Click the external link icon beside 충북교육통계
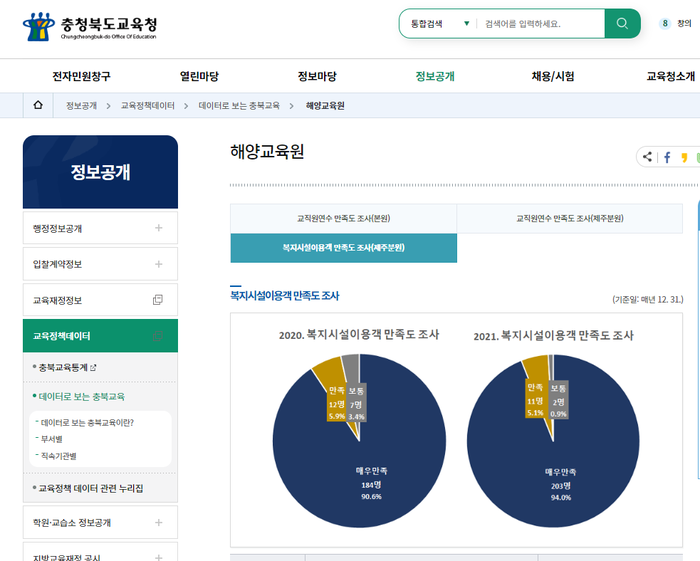The height and width of the screenshot is (561, 700). [x=94, y=367]
